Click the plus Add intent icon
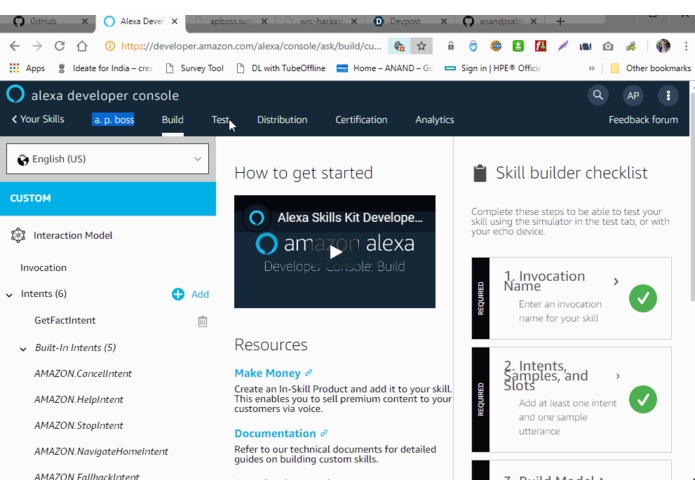This screenshot has height=494, width=695. 178,294
